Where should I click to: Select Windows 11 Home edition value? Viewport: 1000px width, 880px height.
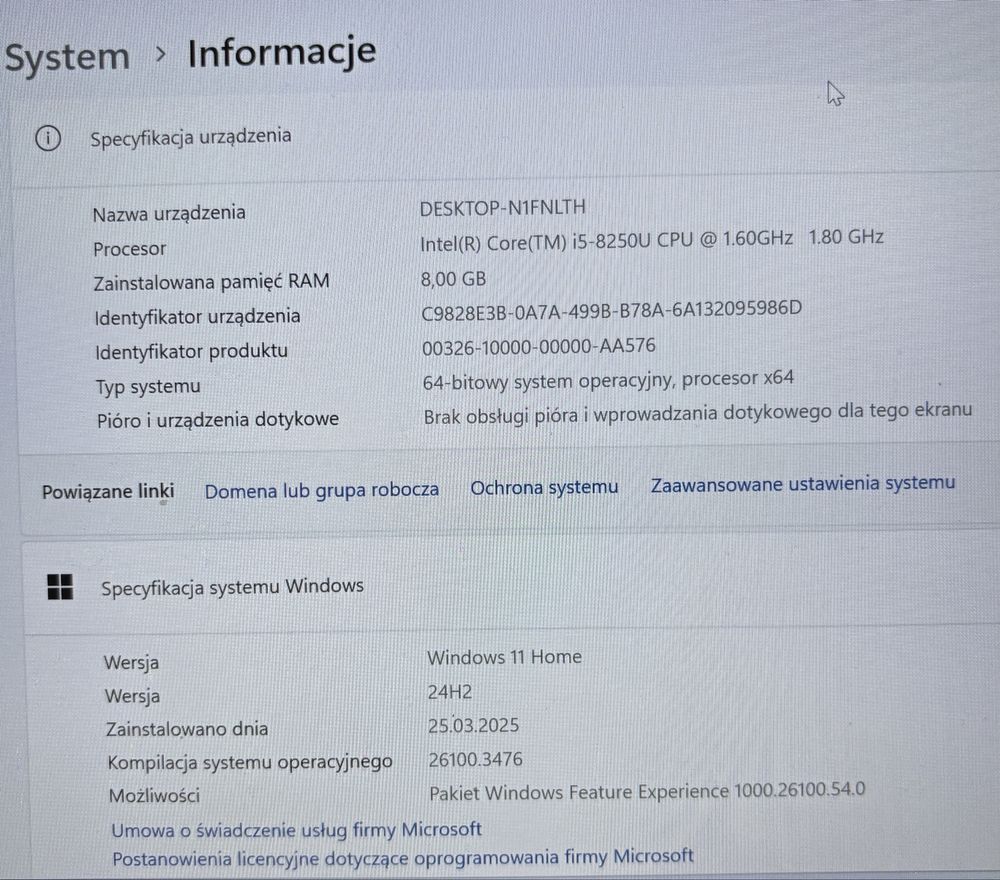(504, 657)
